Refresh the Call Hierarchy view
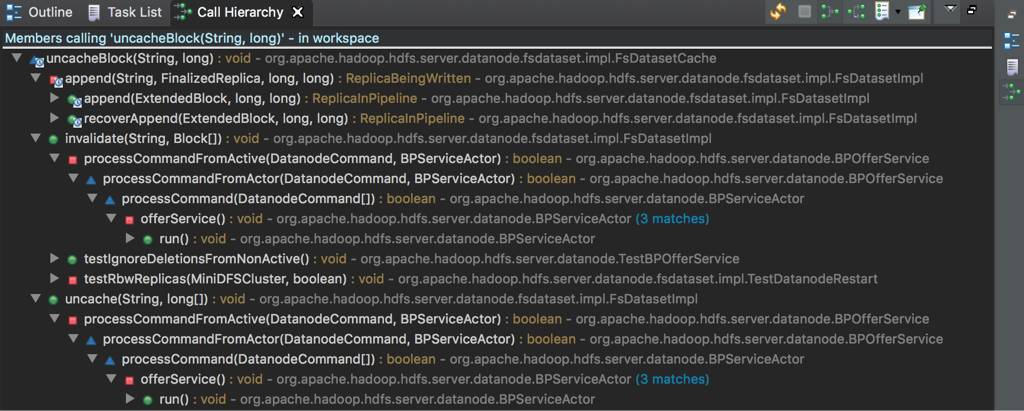The width and height of the screenshot is (1024, 411). 778,11
